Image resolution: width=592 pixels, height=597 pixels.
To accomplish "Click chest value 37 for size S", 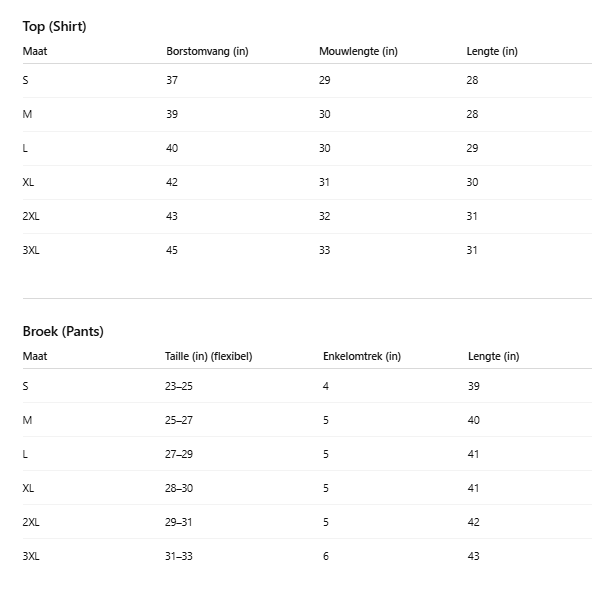I will point(172,80).
